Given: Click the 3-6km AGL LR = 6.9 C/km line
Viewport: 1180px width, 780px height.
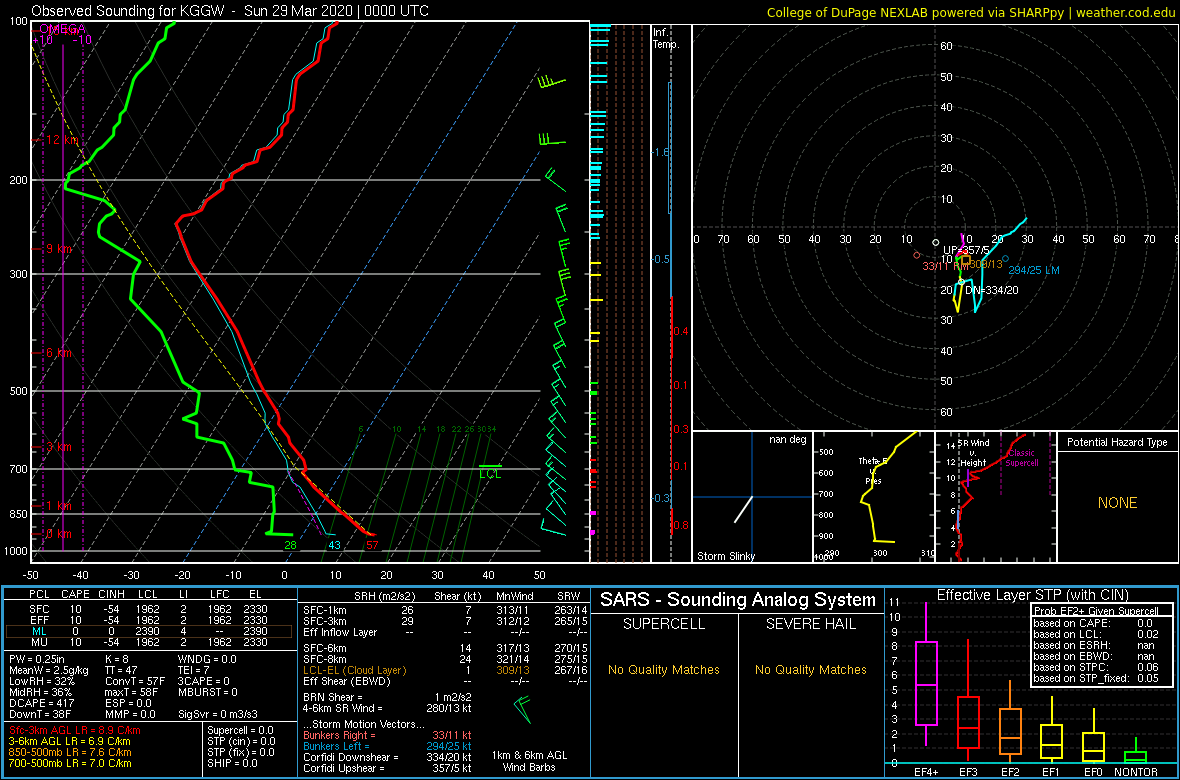Looking at the screenshot, I should pos(71,742).
